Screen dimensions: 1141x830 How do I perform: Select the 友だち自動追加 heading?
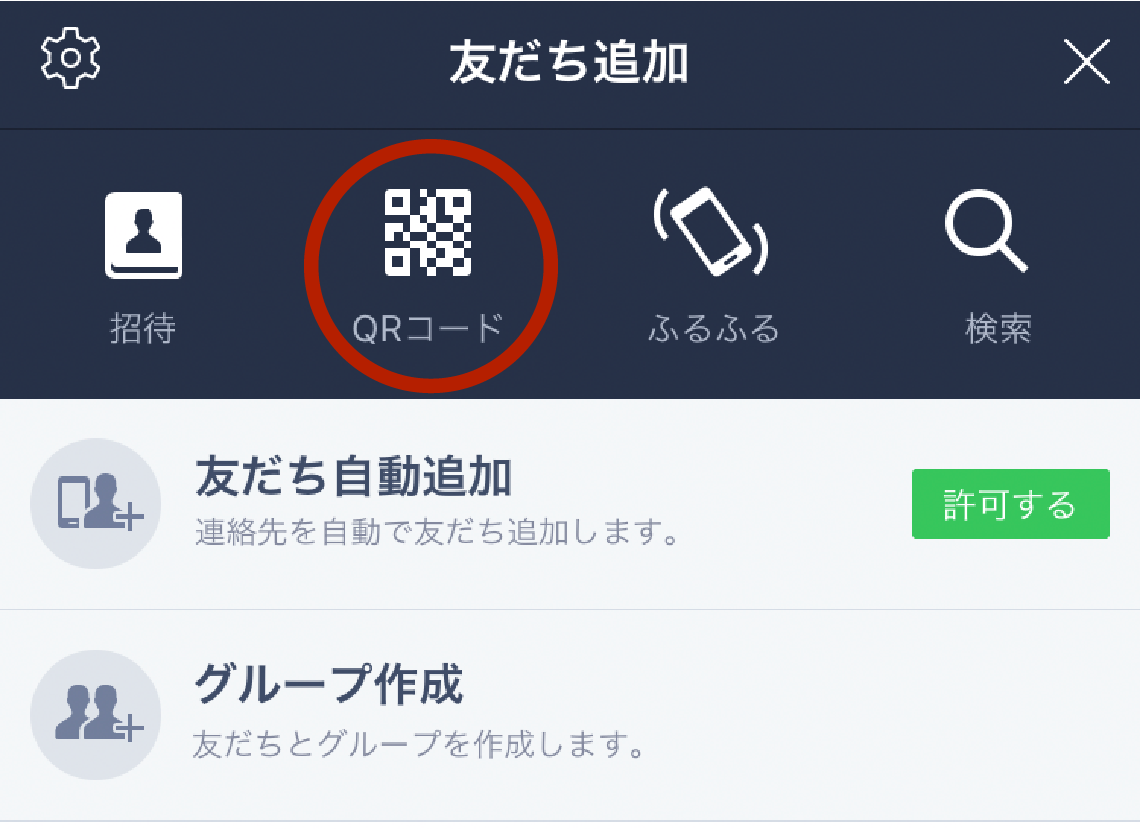[354, 477]
